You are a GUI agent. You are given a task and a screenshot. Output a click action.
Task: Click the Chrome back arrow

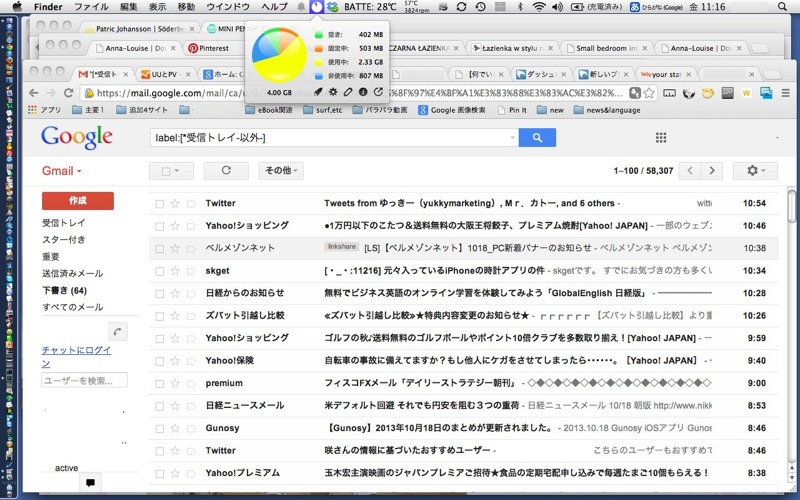click(34, 93)
